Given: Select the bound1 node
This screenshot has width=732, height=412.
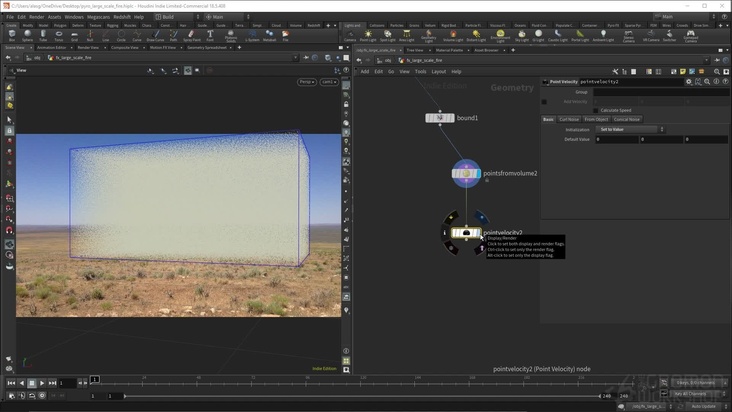Looking at the screenshot, I should (439, 118).
